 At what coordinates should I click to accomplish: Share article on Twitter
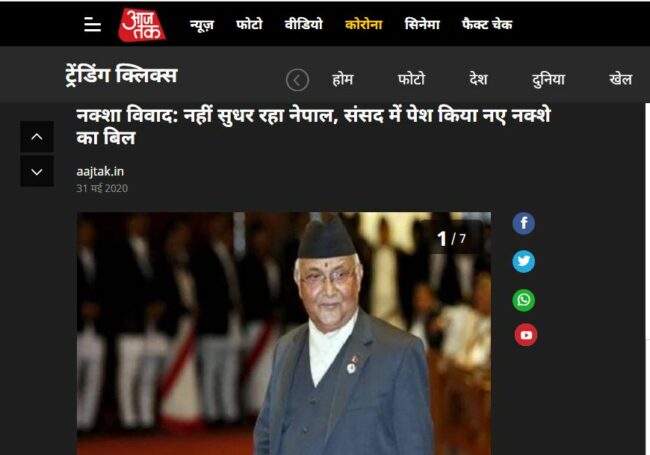click(x=524, y=261)
